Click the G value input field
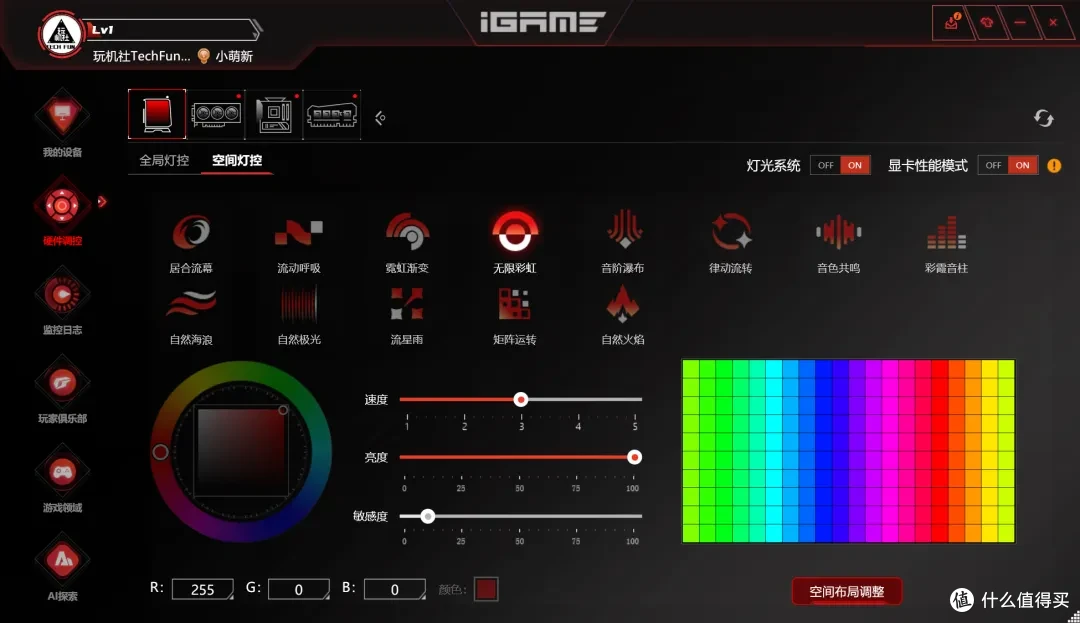 299,589
